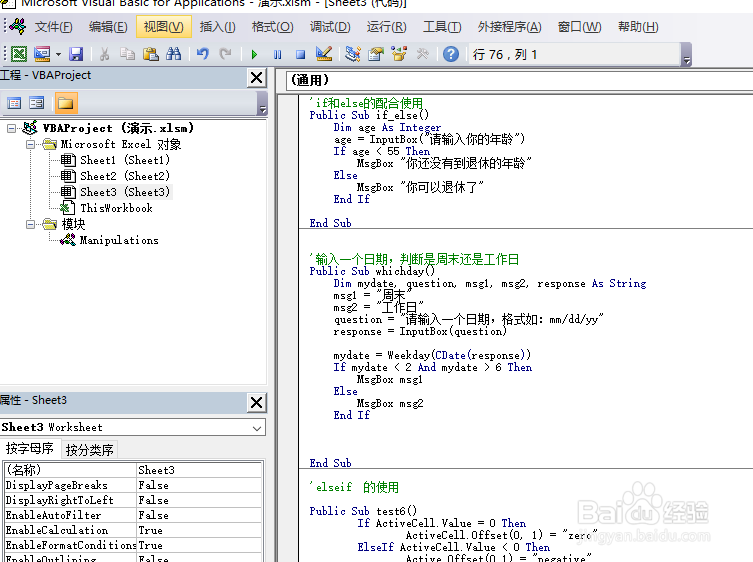Close the 工程 - VBAProject panel
This screenshot has width=753, height=562.
pos(256,77)
